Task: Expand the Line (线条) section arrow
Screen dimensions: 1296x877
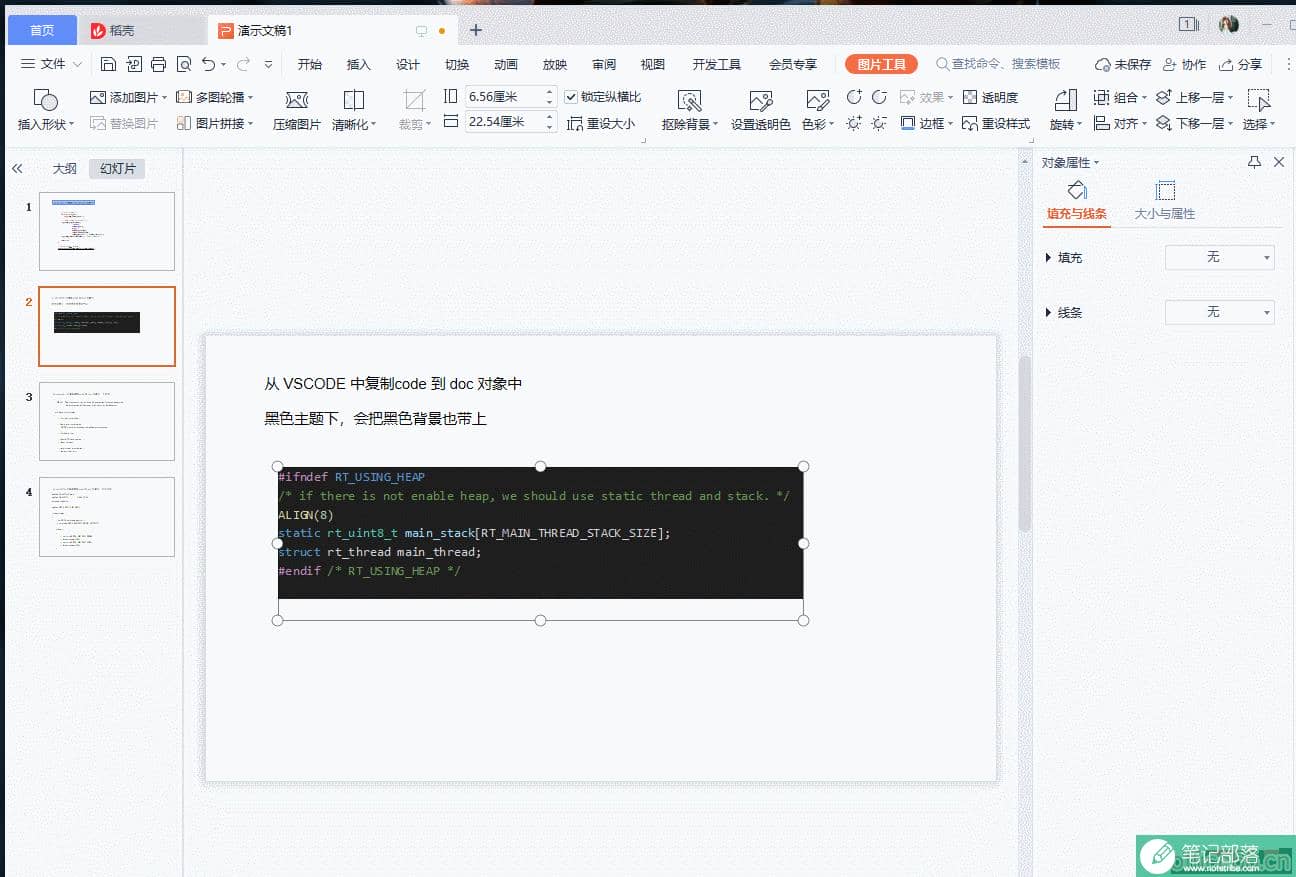Action: (1048, 313)
